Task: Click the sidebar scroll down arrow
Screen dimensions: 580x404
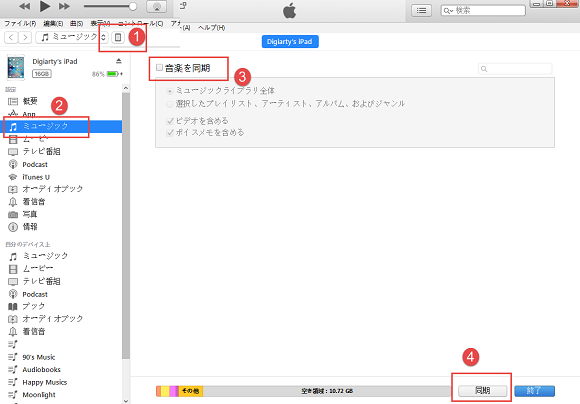Action: point(126,401)
